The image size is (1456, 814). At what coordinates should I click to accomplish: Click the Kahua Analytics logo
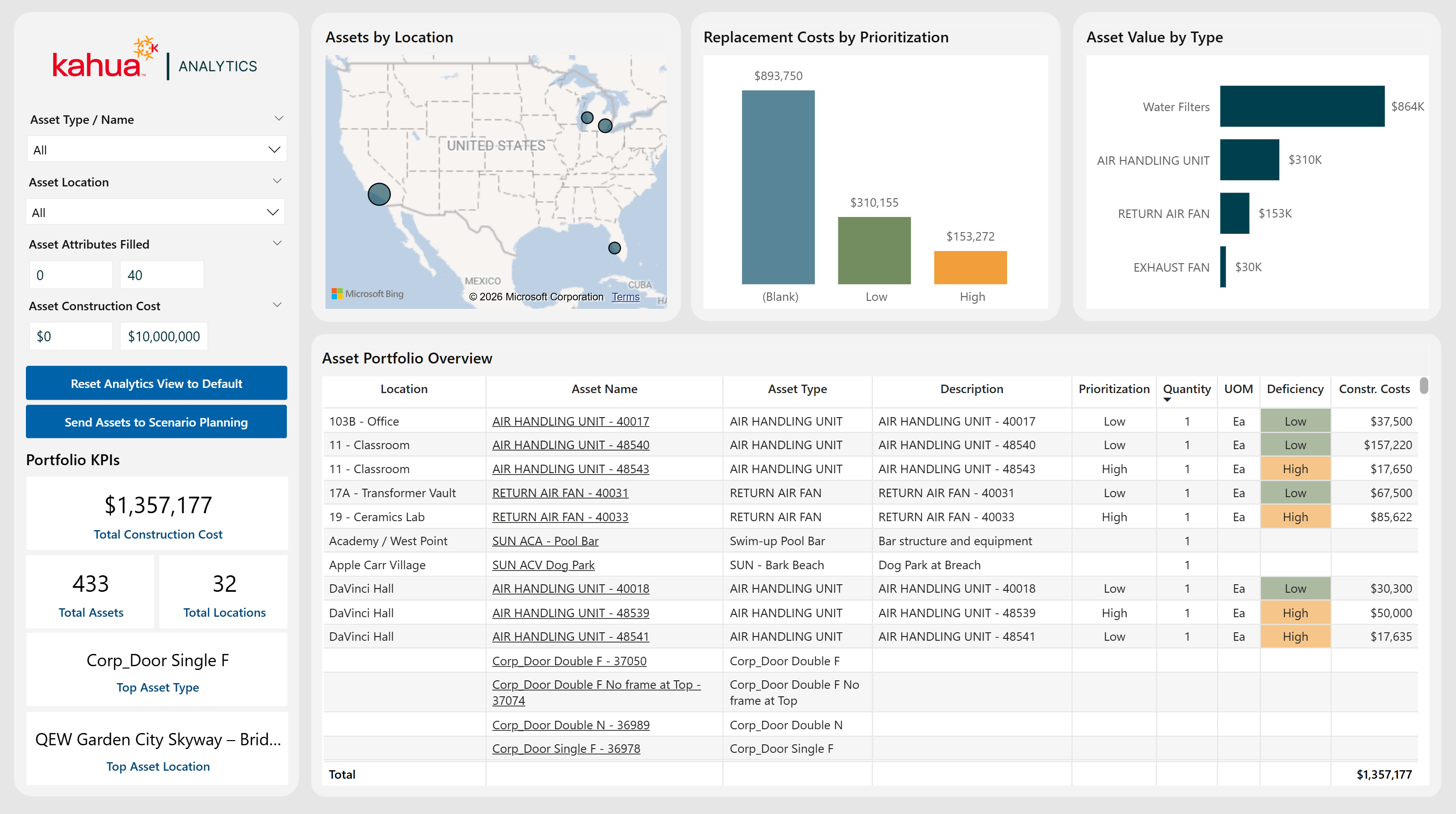[x=155, y=60]
